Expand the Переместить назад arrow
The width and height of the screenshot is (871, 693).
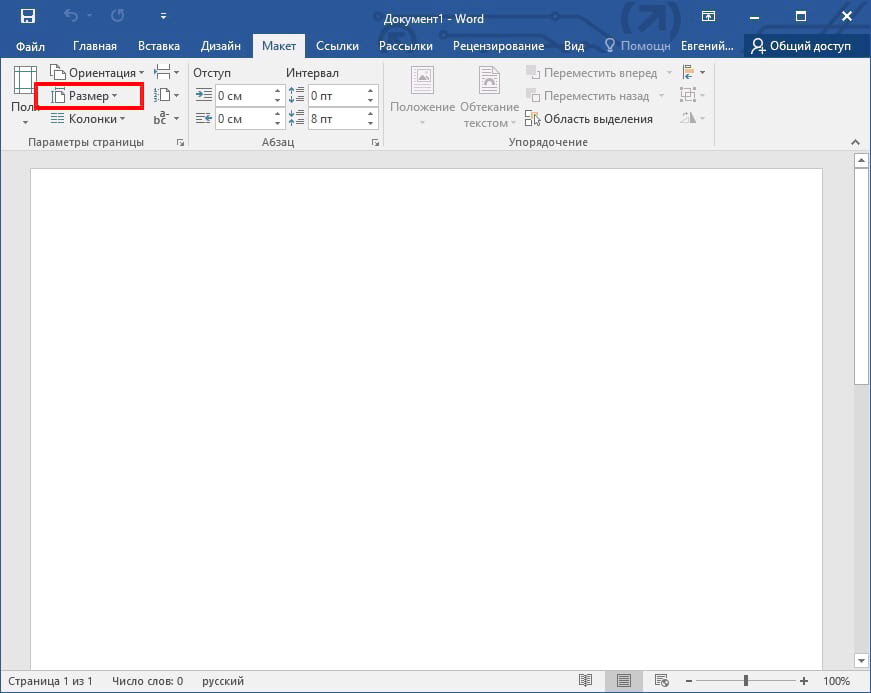pos(661,96)
